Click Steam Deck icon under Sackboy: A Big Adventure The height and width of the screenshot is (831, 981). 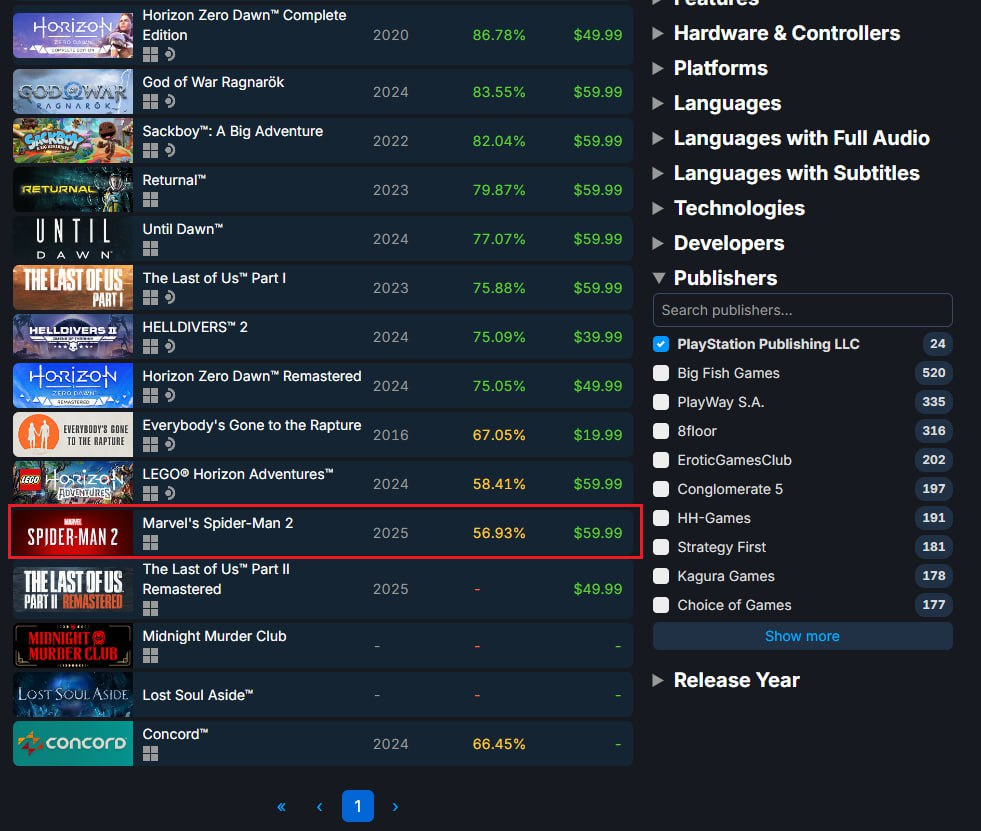click(x=170, y=150)
